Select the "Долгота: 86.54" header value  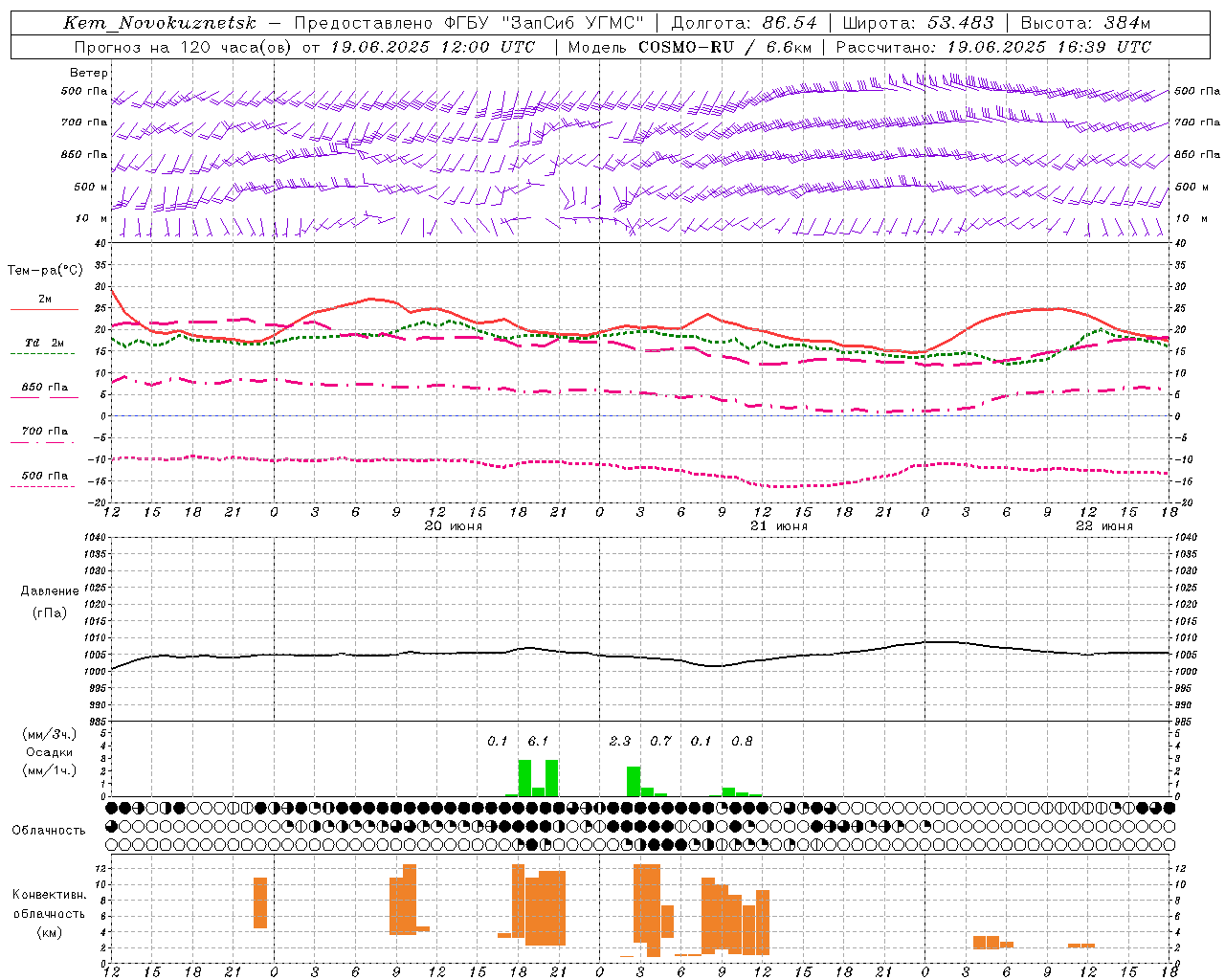[745, 23]
